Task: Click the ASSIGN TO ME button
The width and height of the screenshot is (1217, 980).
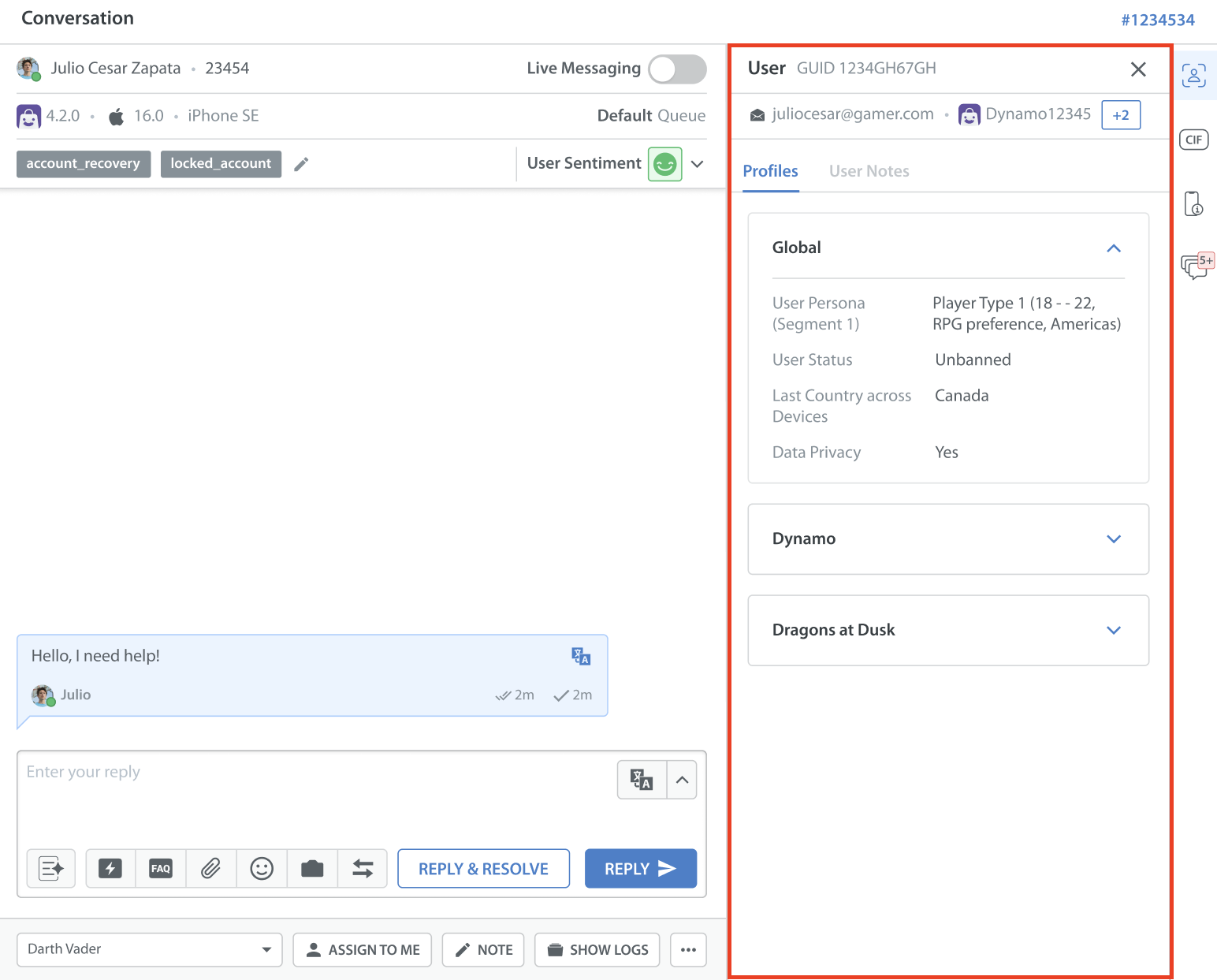Action: tap(363, 950)
